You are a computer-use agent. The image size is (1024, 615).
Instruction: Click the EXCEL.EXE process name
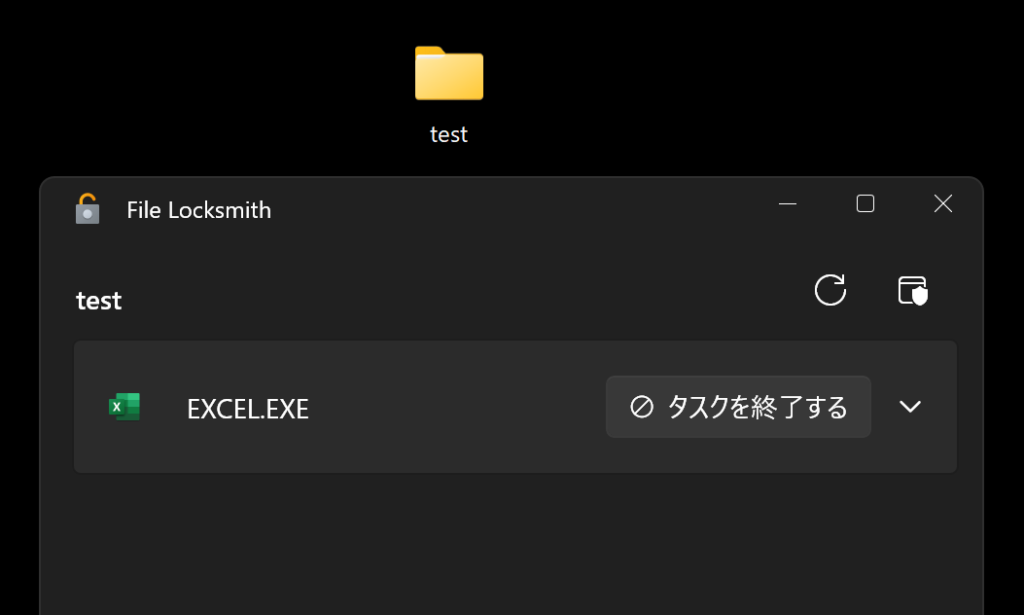248,409
